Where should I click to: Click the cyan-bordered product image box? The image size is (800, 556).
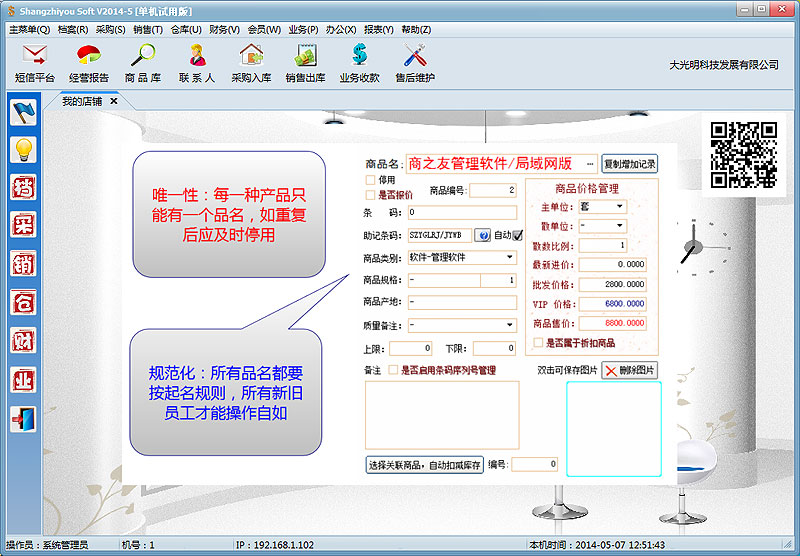click(614, 429)
